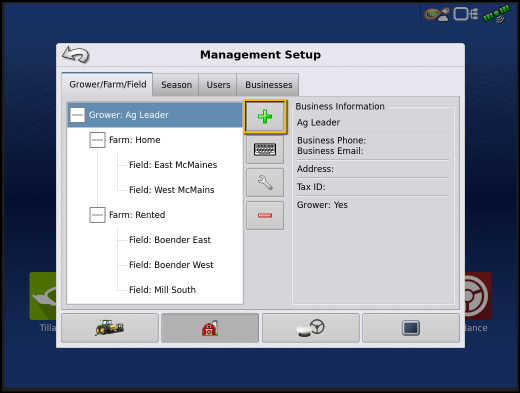Click the Management Setup title

pyautogui.click(x=260, y=55)
